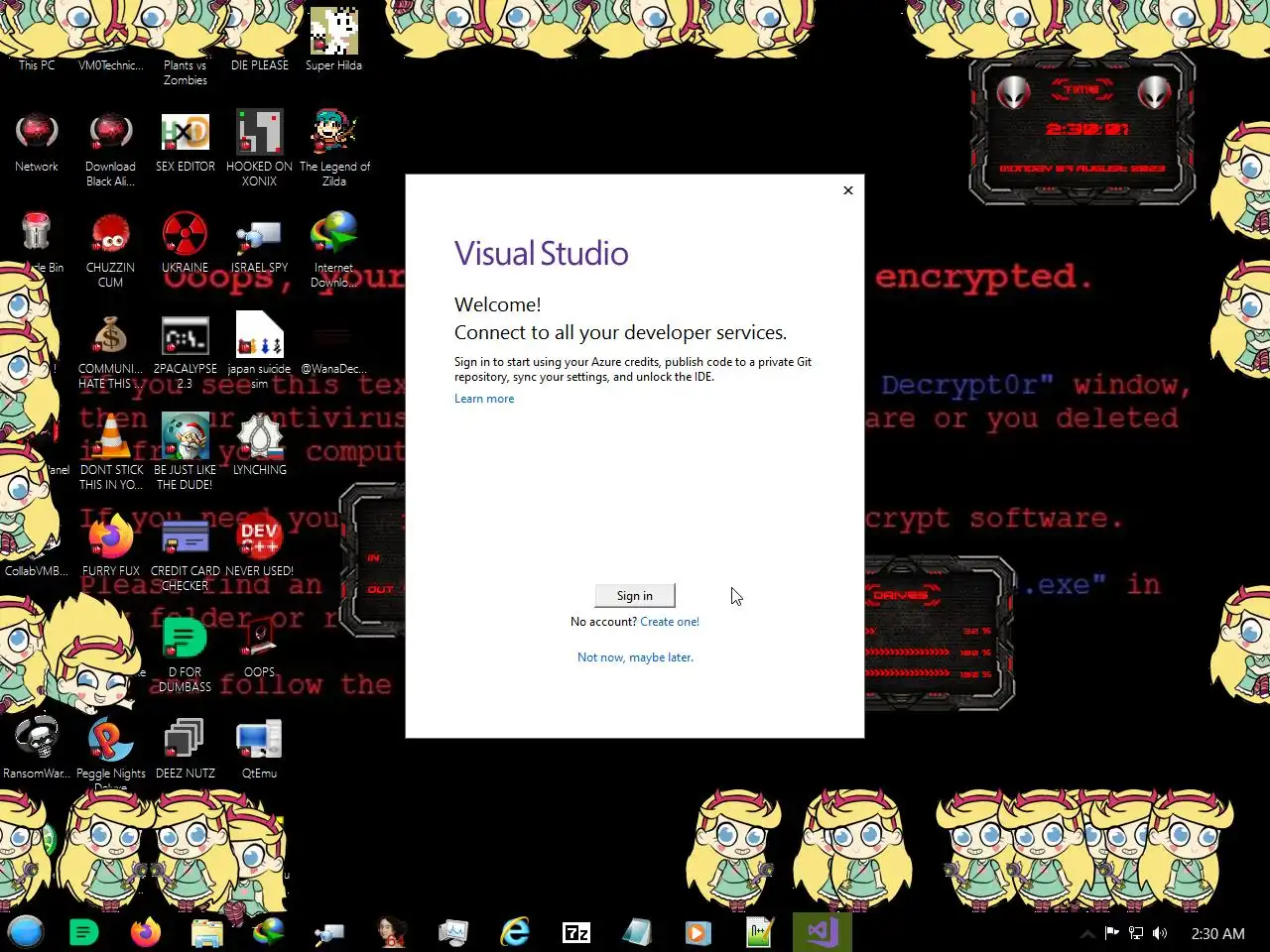Image resolution: width=1270 pixels, height=952 pixels.
Task: Select the BE JUST LIKE THE DUDE! icon
Action: point(185,452)
